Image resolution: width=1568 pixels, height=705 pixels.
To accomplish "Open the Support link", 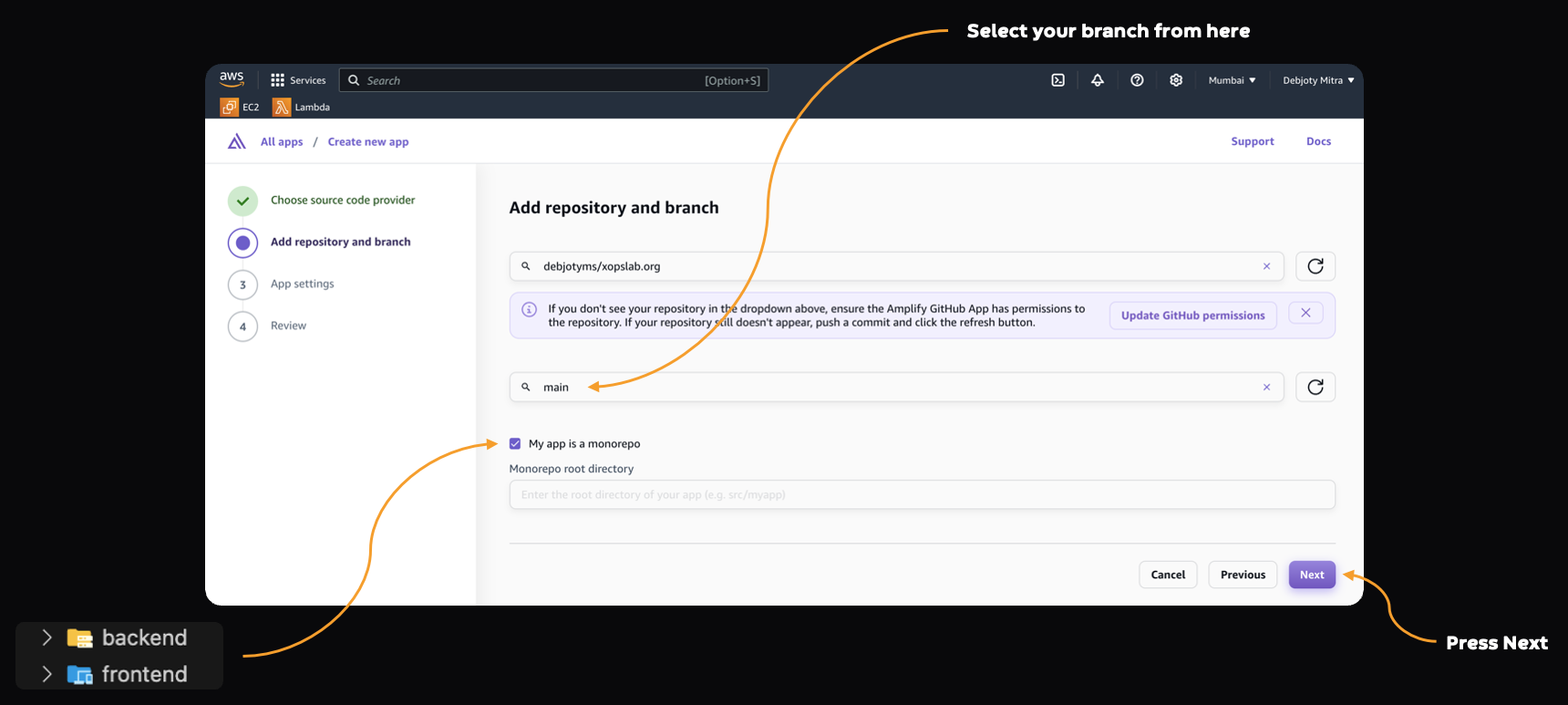I will coord(1253,141).
